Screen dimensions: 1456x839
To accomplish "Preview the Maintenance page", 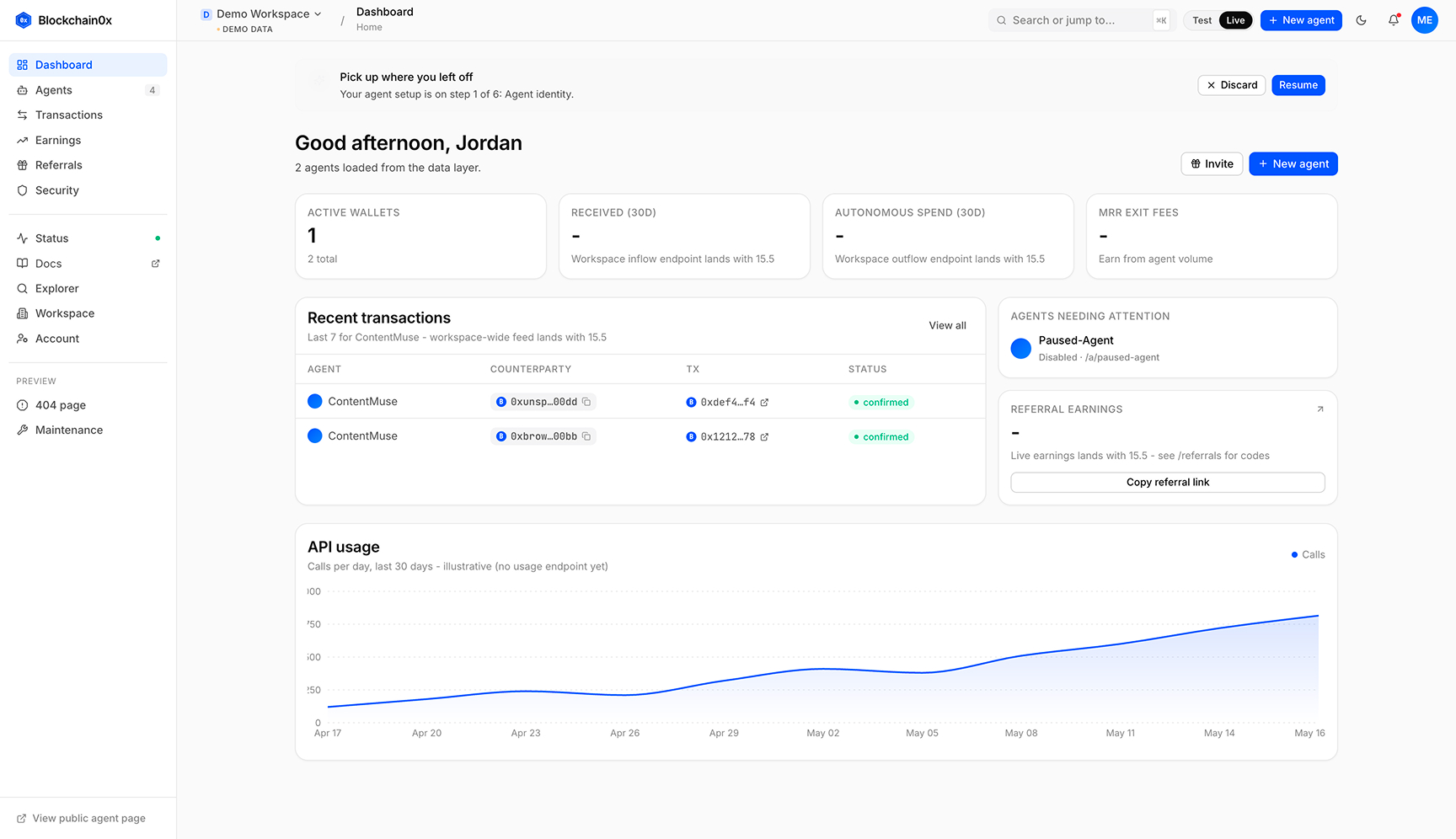I will point(88,430).
